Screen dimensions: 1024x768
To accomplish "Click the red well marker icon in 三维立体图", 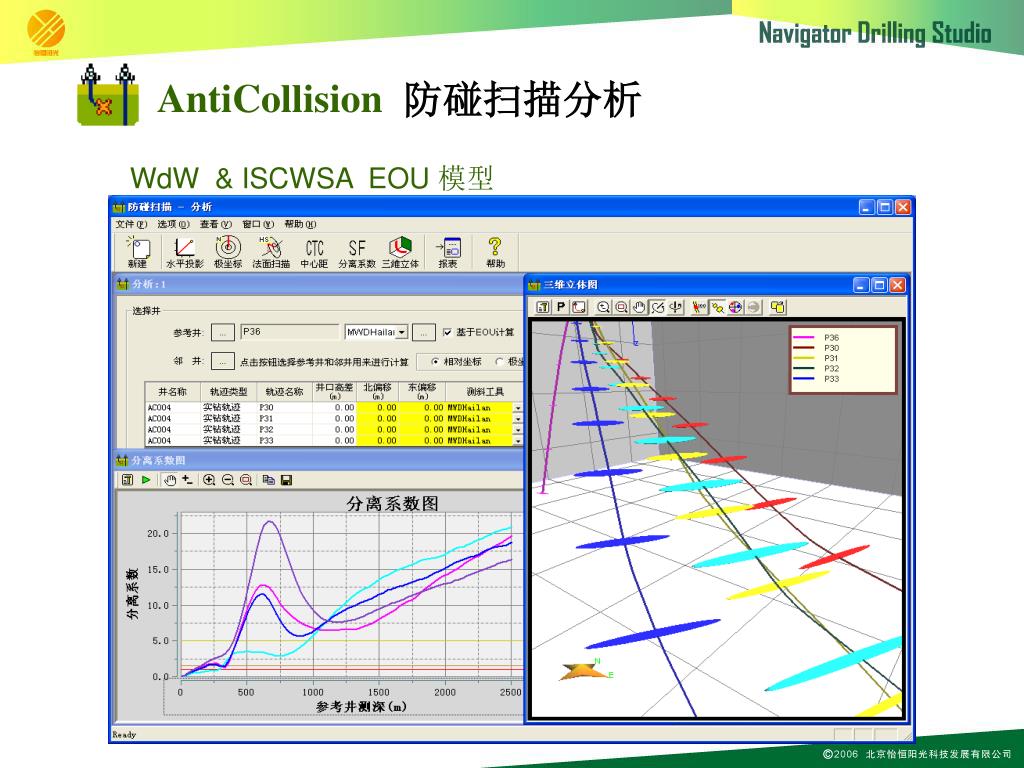I will pyautogui.click(x=699, y=307).
